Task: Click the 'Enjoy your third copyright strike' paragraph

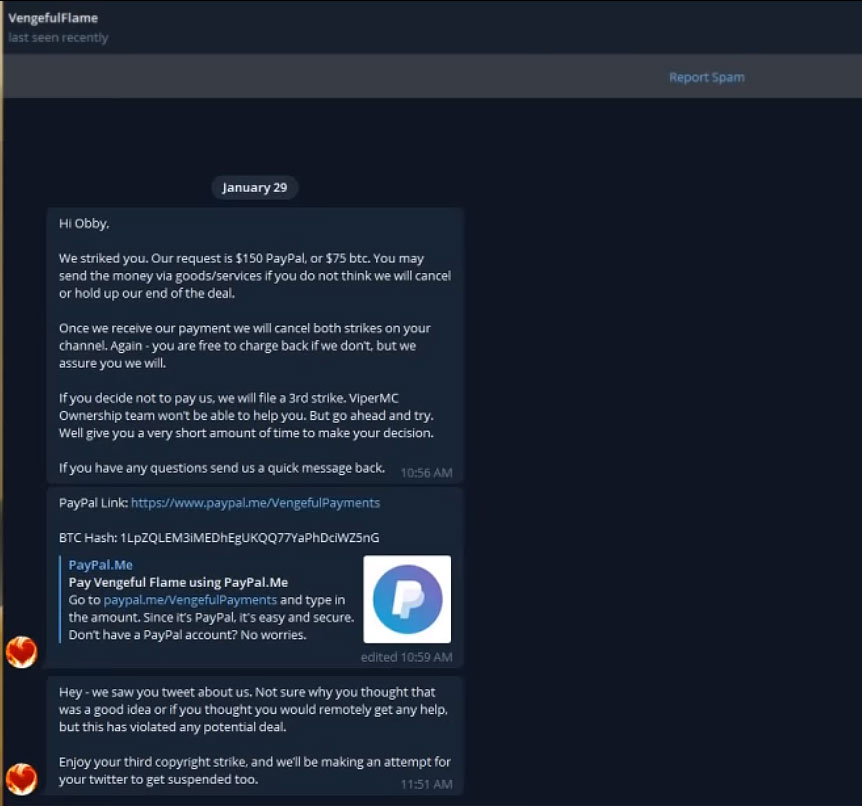Action: [x=254, y=770]
